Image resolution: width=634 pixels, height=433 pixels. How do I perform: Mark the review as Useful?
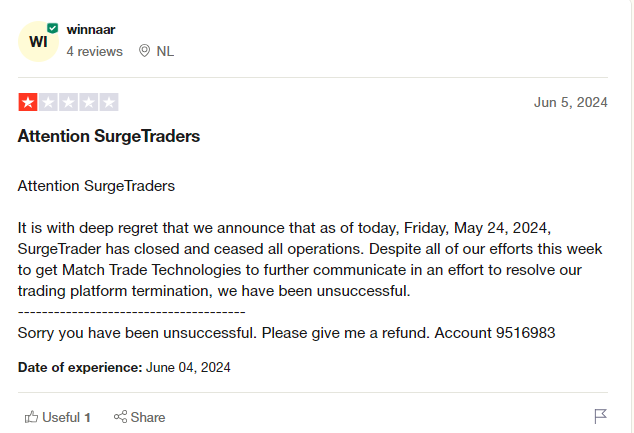[66, 417]
